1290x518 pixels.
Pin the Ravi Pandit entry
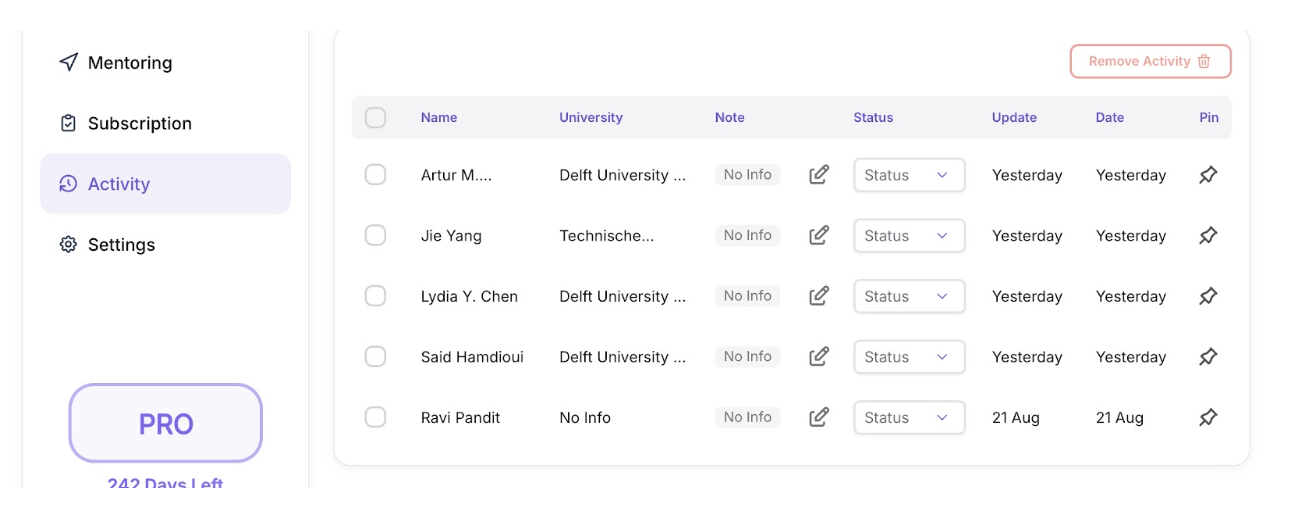click(1208, 418)
